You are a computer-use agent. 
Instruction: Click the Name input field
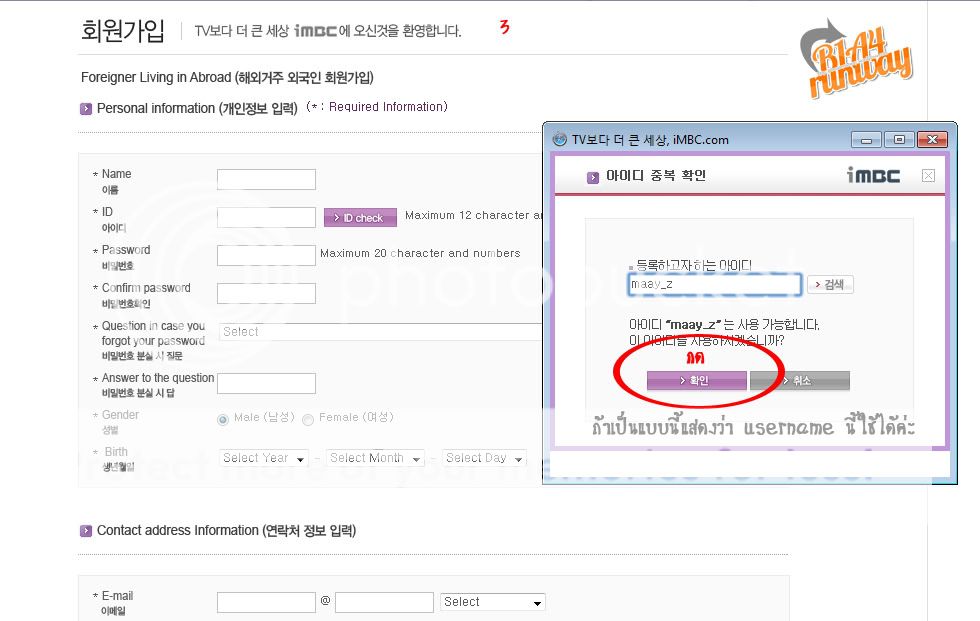pyautogui.click(x=266, y=180)
